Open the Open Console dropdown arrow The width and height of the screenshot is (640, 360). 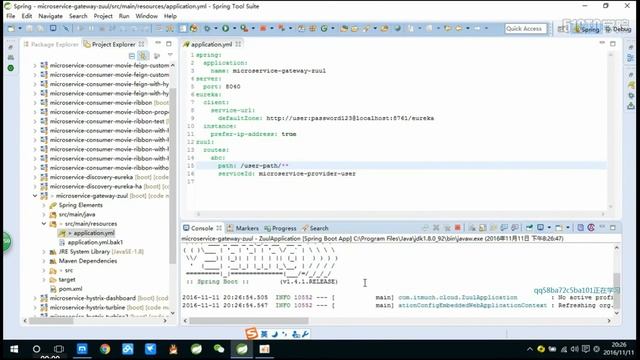[568, 228]
